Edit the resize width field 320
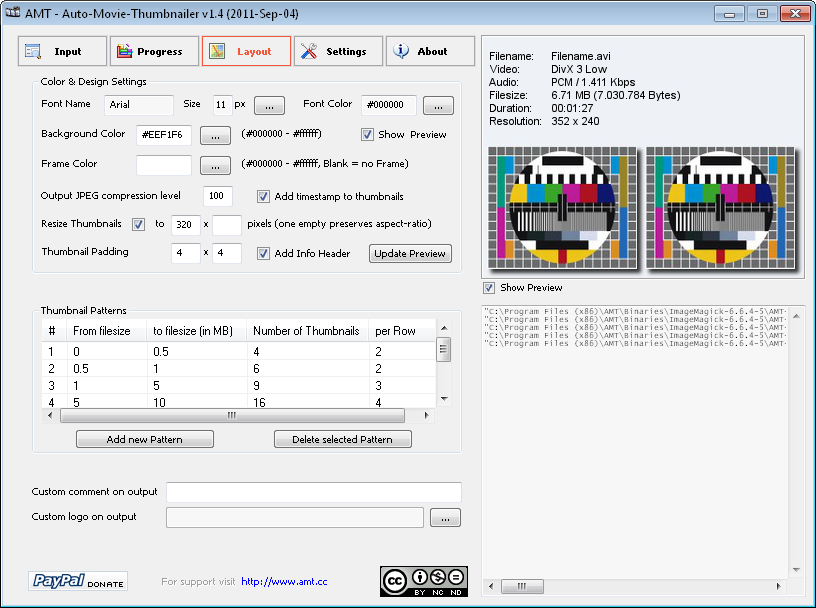The width and height of the screenshot is (816, 608). tap(186, 225)
